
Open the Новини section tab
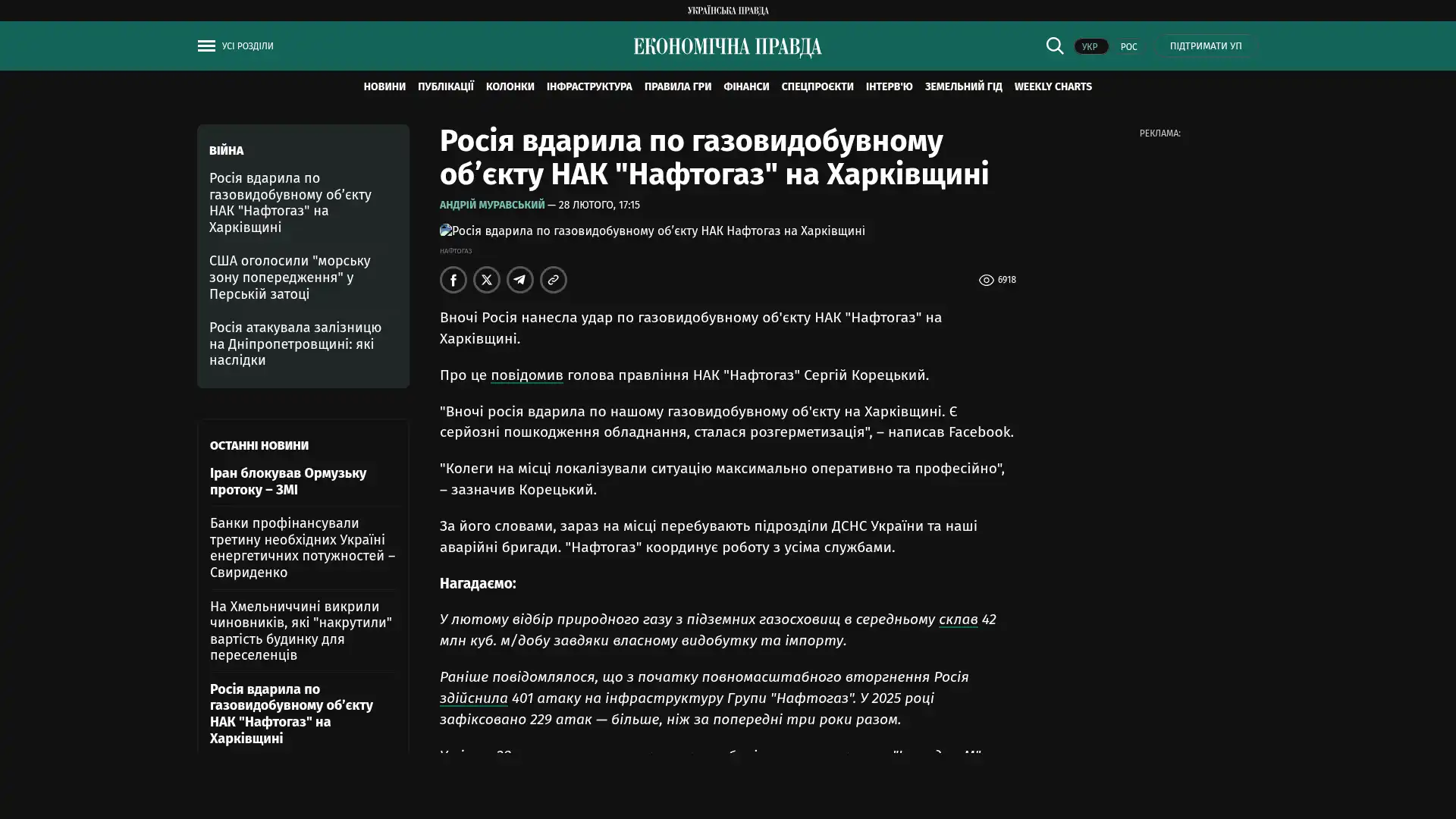(384, 86)
